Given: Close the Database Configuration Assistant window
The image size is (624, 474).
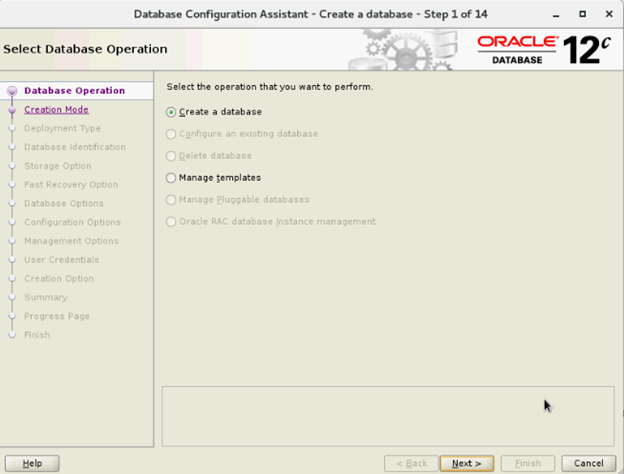Looking at the screenshot, I should pyautogui.click(x=609, y=14).
